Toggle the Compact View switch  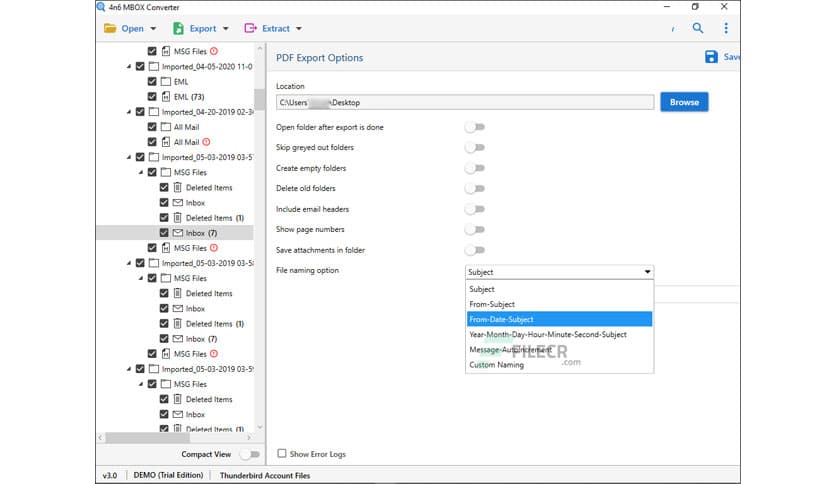click(250, 454)
